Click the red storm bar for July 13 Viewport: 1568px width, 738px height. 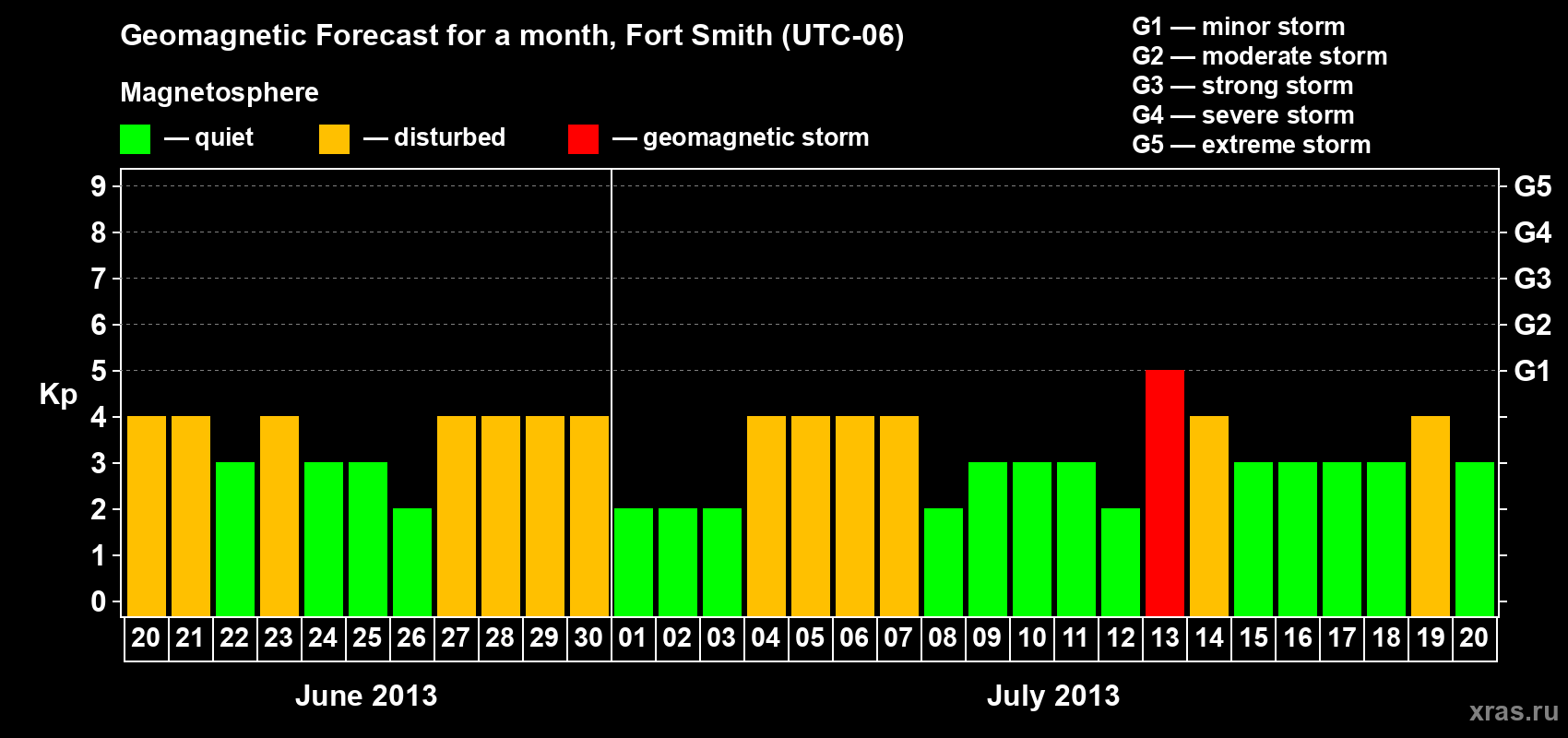[x=1165, y=493]
